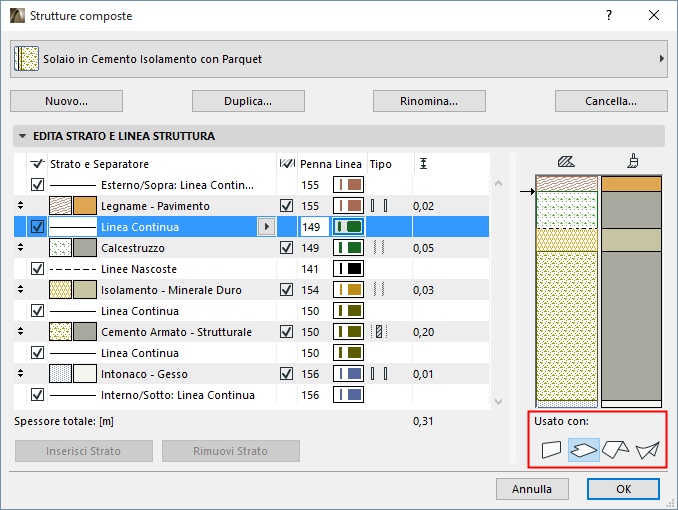The width and height of the screenshot is (678, 510).
Task: Toggle the Cemento Armato - Strutturale pen checkbox
Action: 287,331
